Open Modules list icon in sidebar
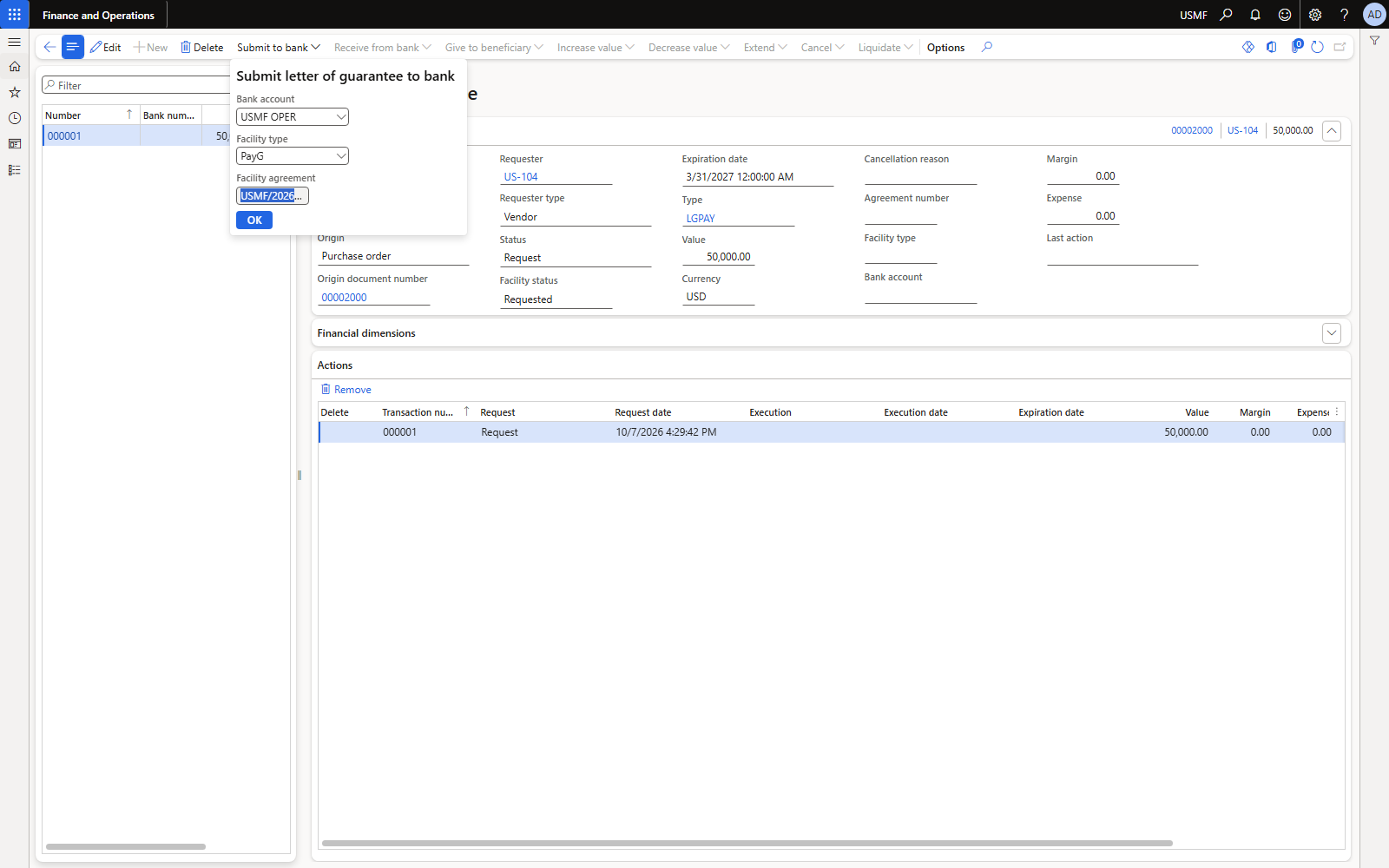The width and height of the screenshot is (1389, 868). click(15, 170)
